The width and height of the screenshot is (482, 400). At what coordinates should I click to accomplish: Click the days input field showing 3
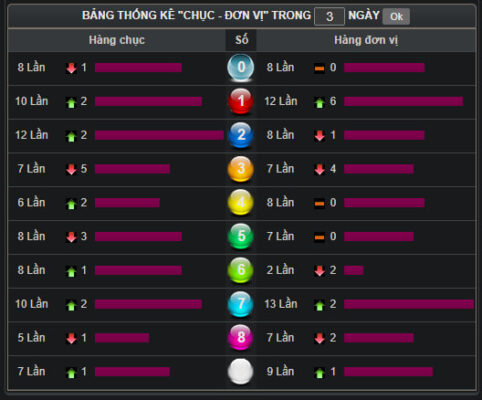tap(329, 16)
